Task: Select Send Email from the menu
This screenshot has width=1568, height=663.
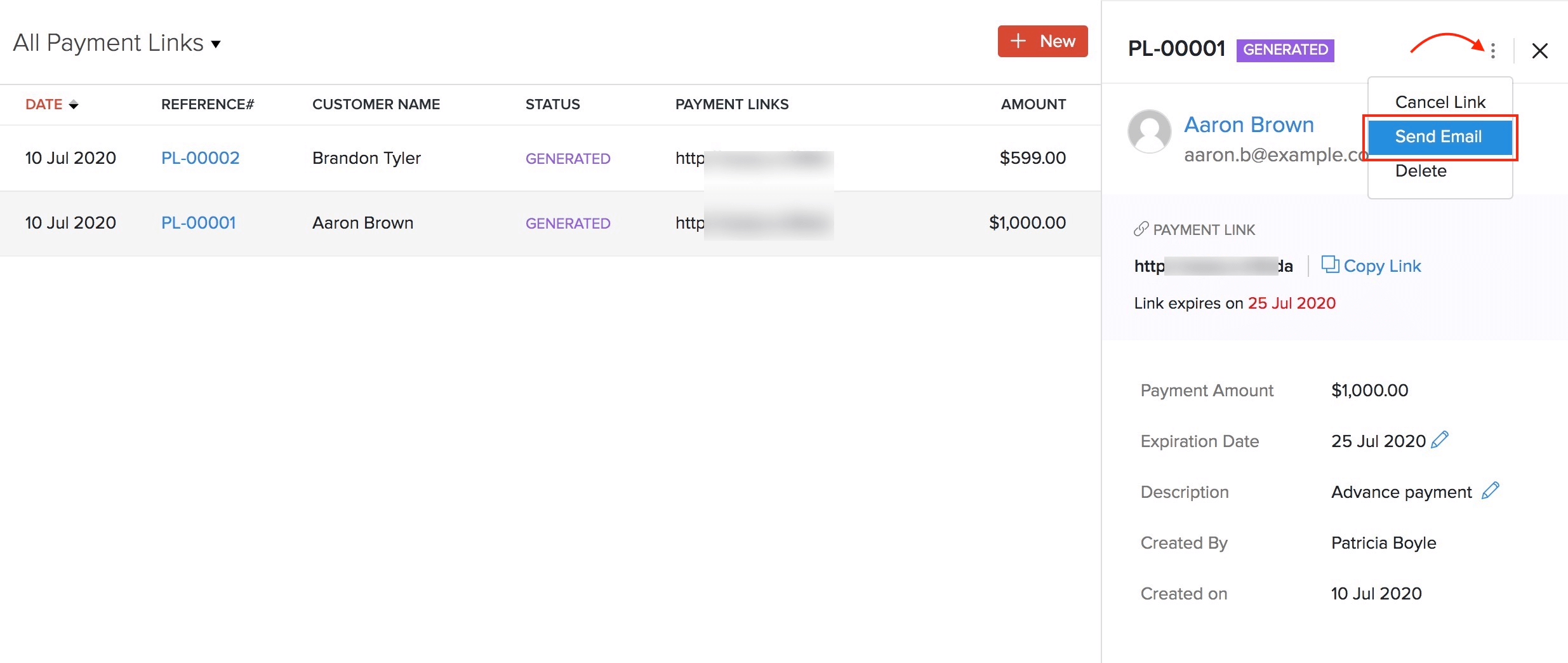Action: pyautogui.click(x=1437, y=137)
